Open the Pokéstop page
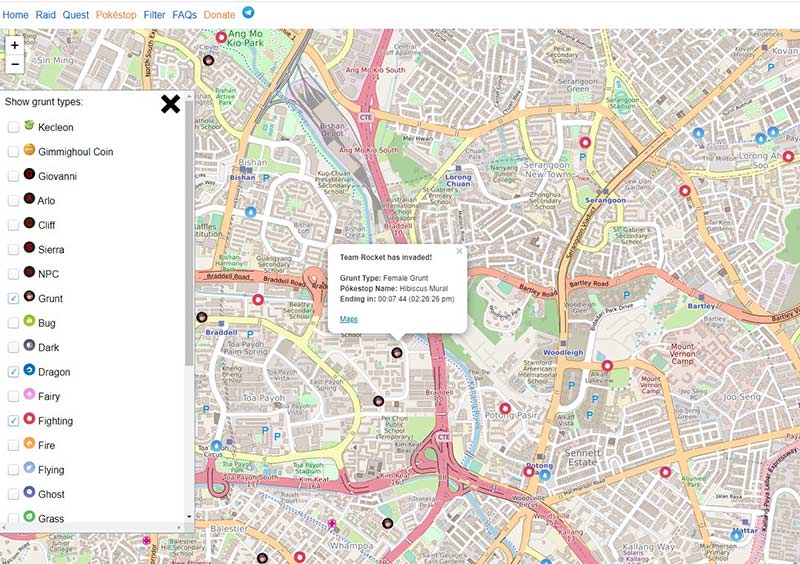 [x=116, y=15]
